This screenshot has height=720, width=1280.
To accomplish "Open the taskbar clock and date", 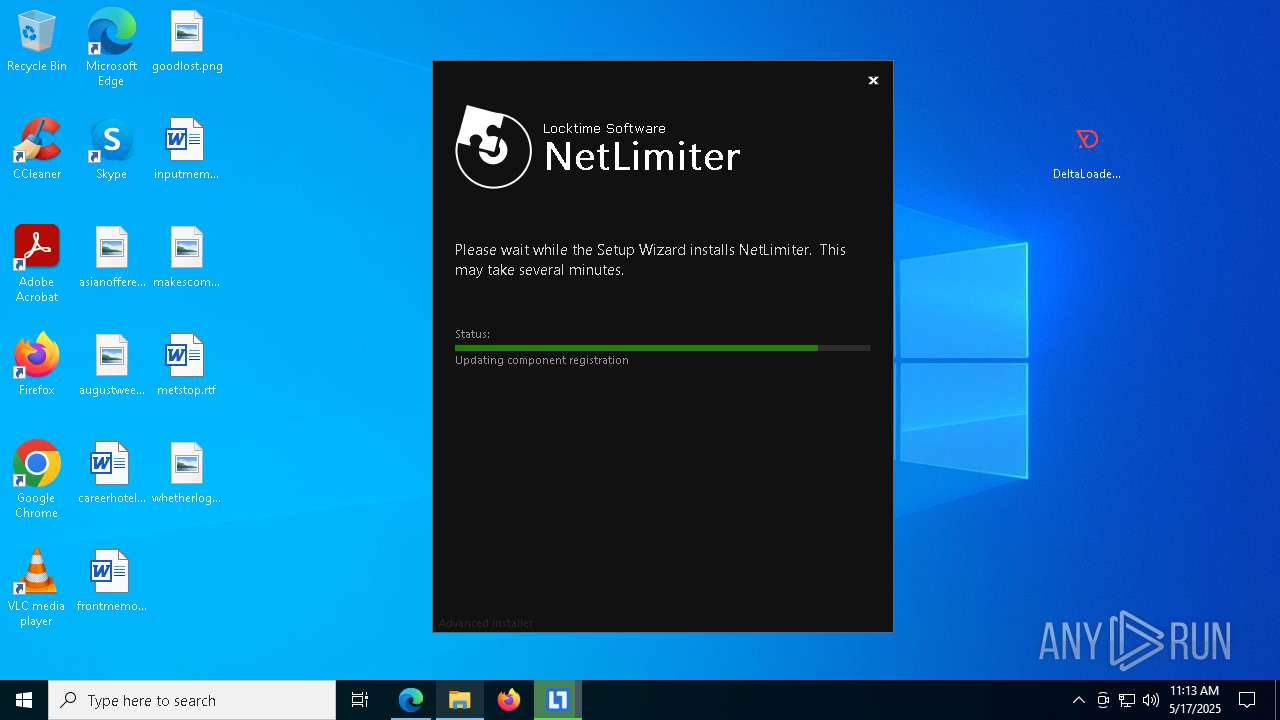I will coord(1195,700).
